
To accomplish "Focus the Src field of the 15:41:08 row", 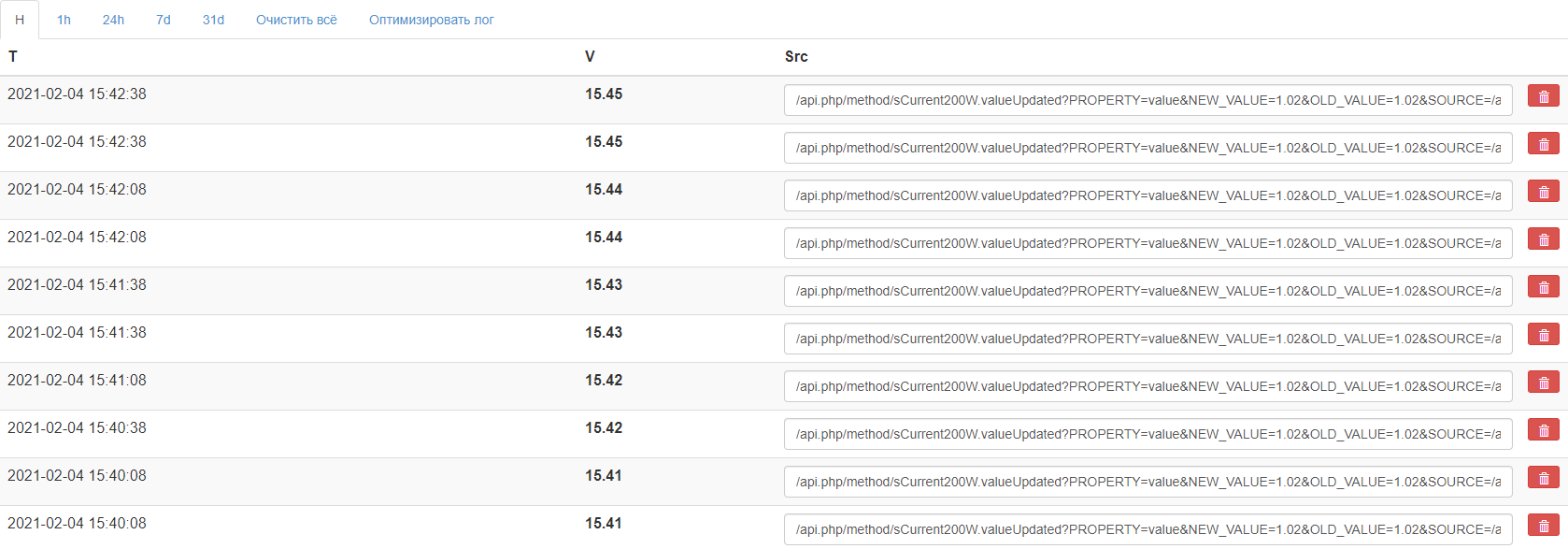I will pyautogui.click(x=1147, y=386).
